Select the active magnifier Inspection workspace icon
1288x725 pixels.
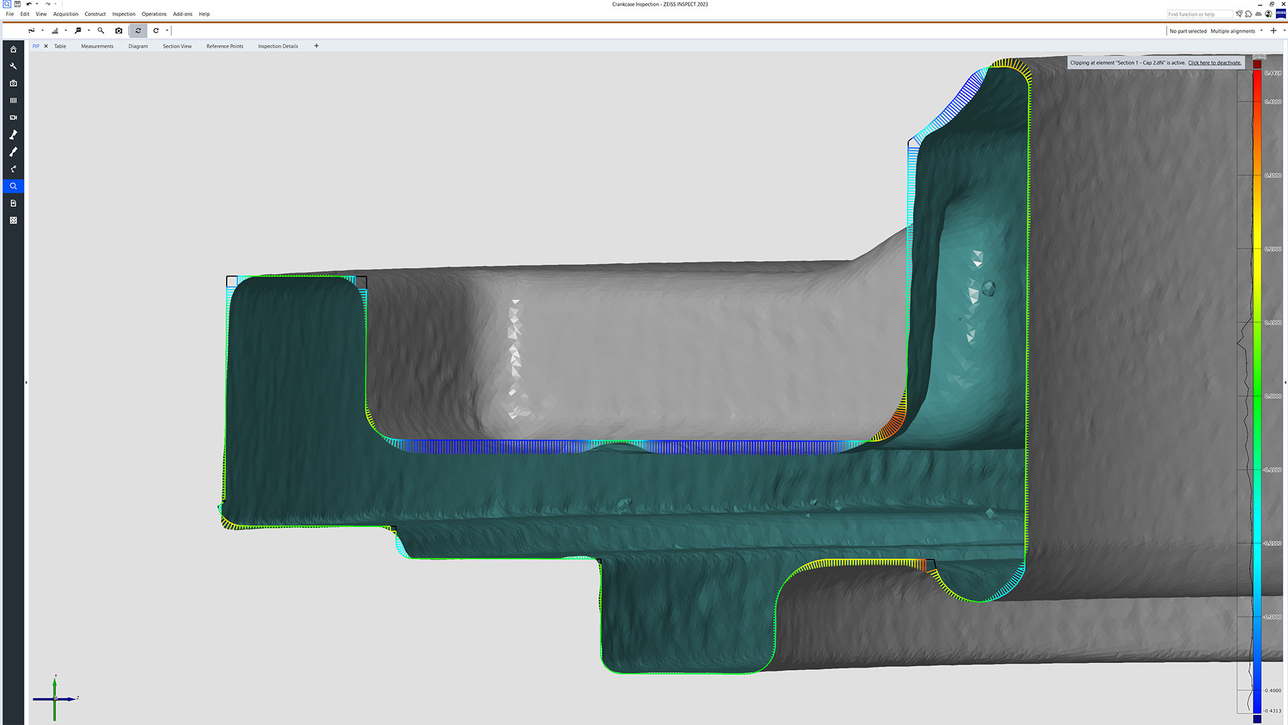(x=13, y=186)
